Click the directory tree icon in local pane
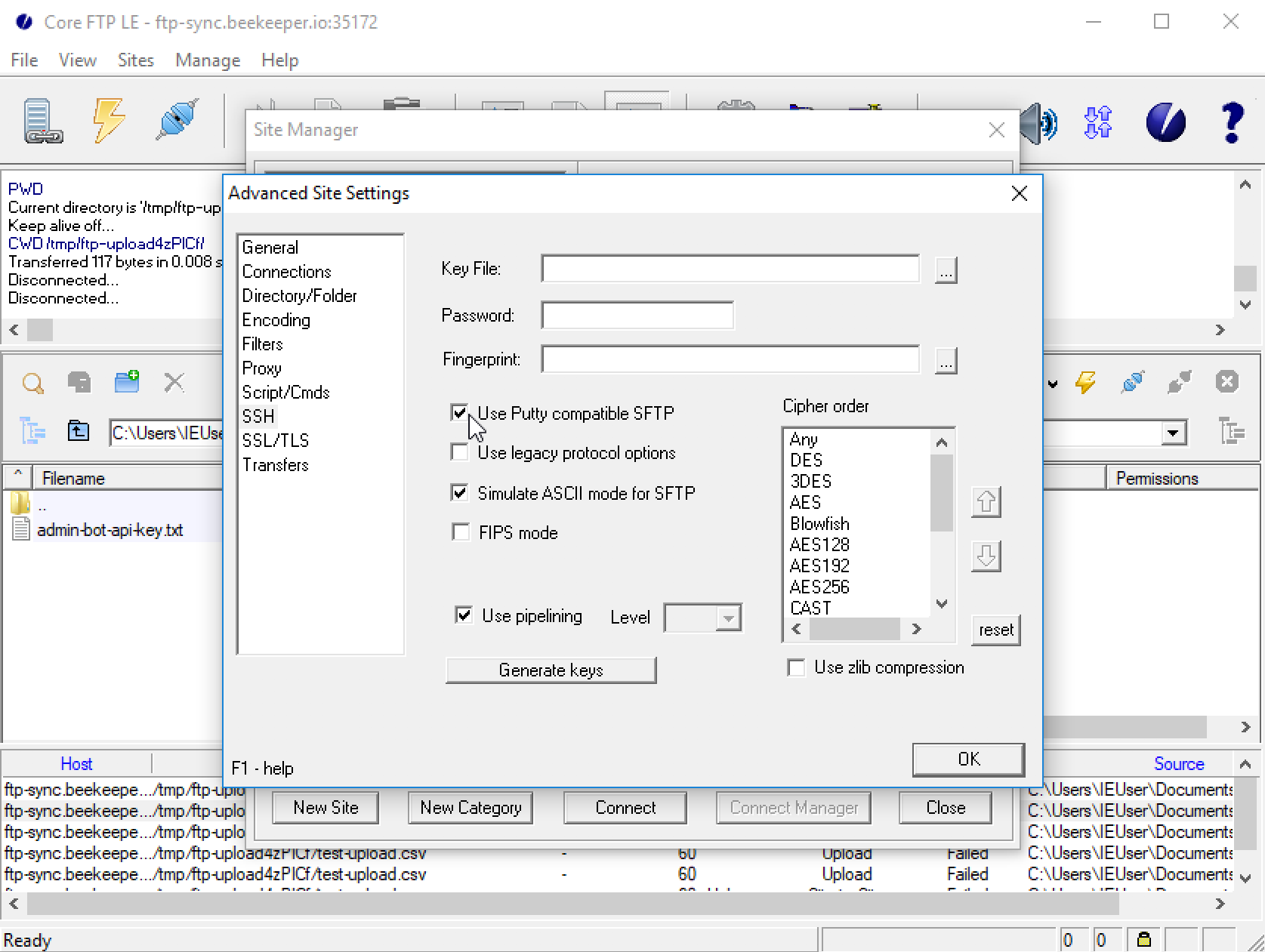Viewport: 1265px width, 952px height. (x=32, y=432)
